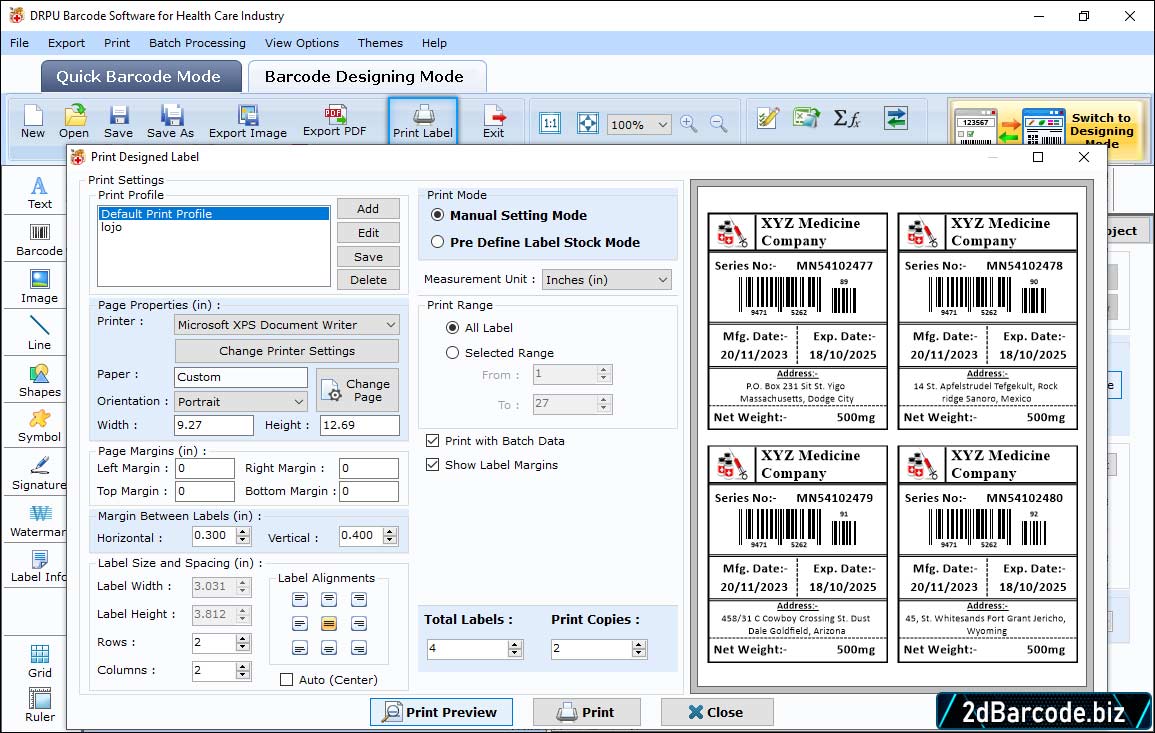Expand the Measurement Unit dropdown
This screenshot has height=733, width=1155.
[x=606, y=280]
